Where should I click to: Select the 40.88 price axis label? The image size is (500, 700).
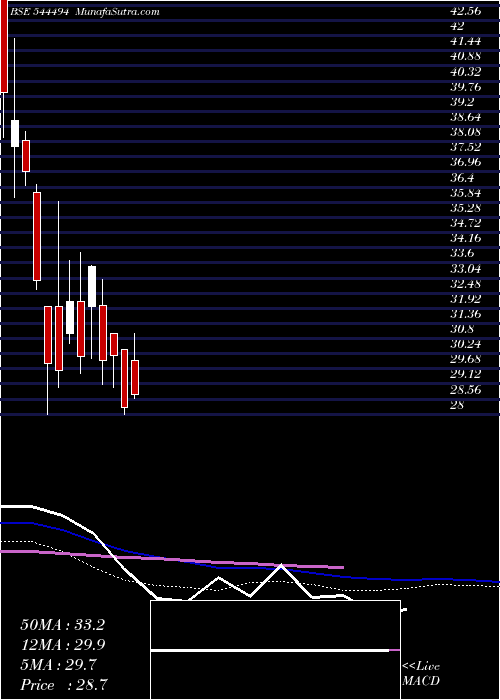tap(467, 57)
